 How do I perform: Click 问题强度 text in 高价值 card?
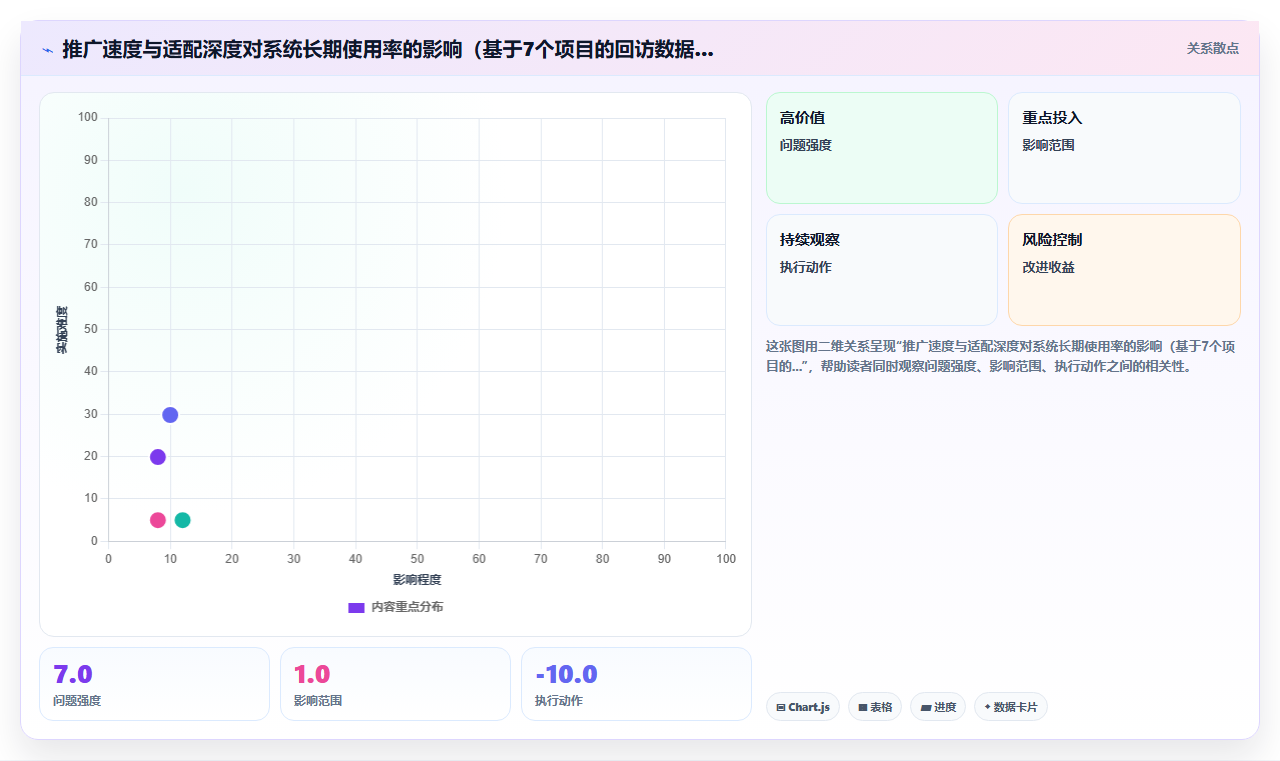point(806,145)
